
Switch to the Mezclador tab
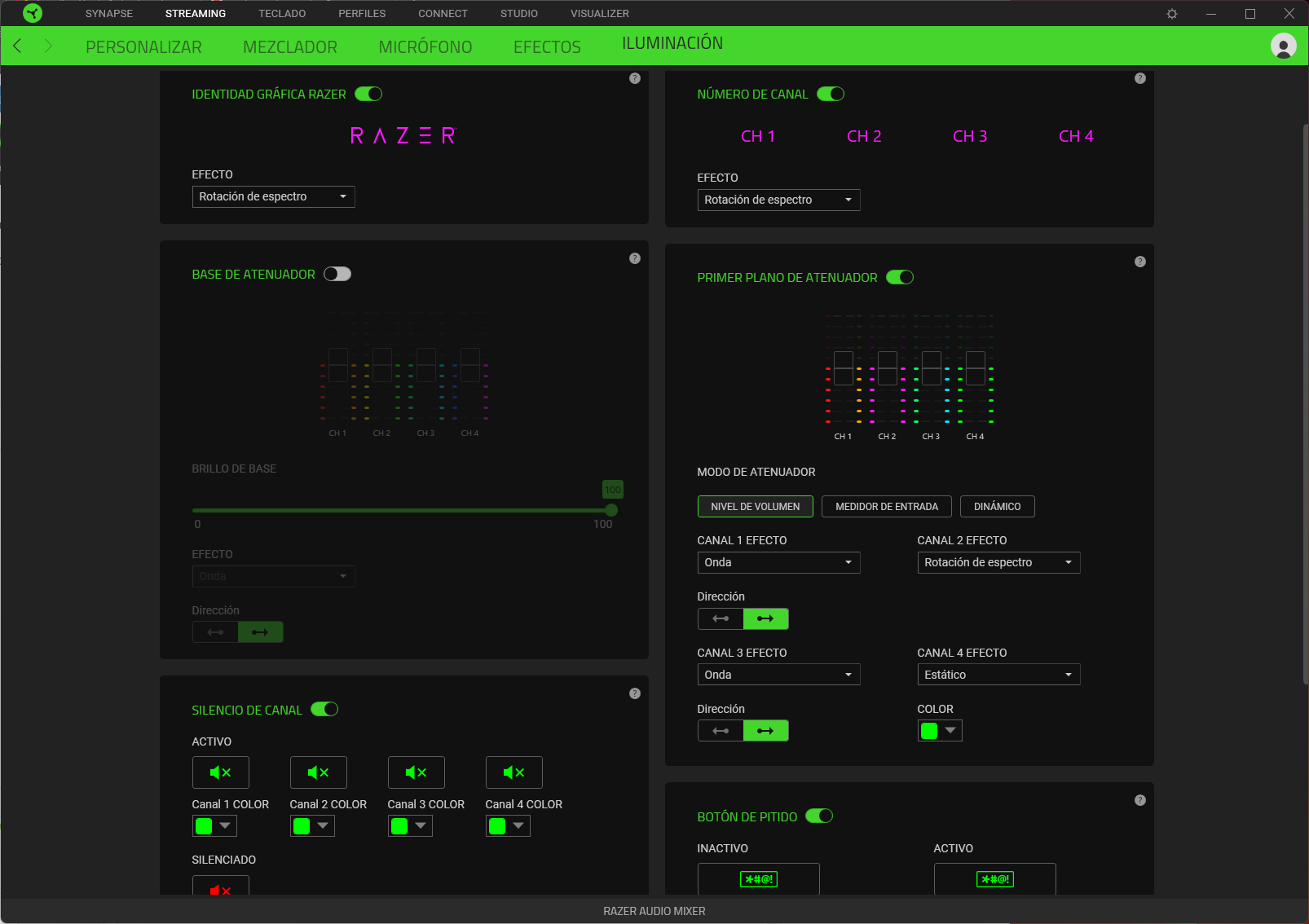click(289, 47)
